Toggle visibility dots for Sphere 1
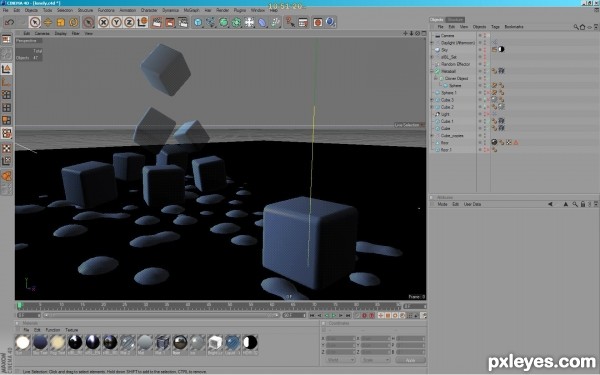The height and width of the screenshot is (375, 600). [485, 93]
